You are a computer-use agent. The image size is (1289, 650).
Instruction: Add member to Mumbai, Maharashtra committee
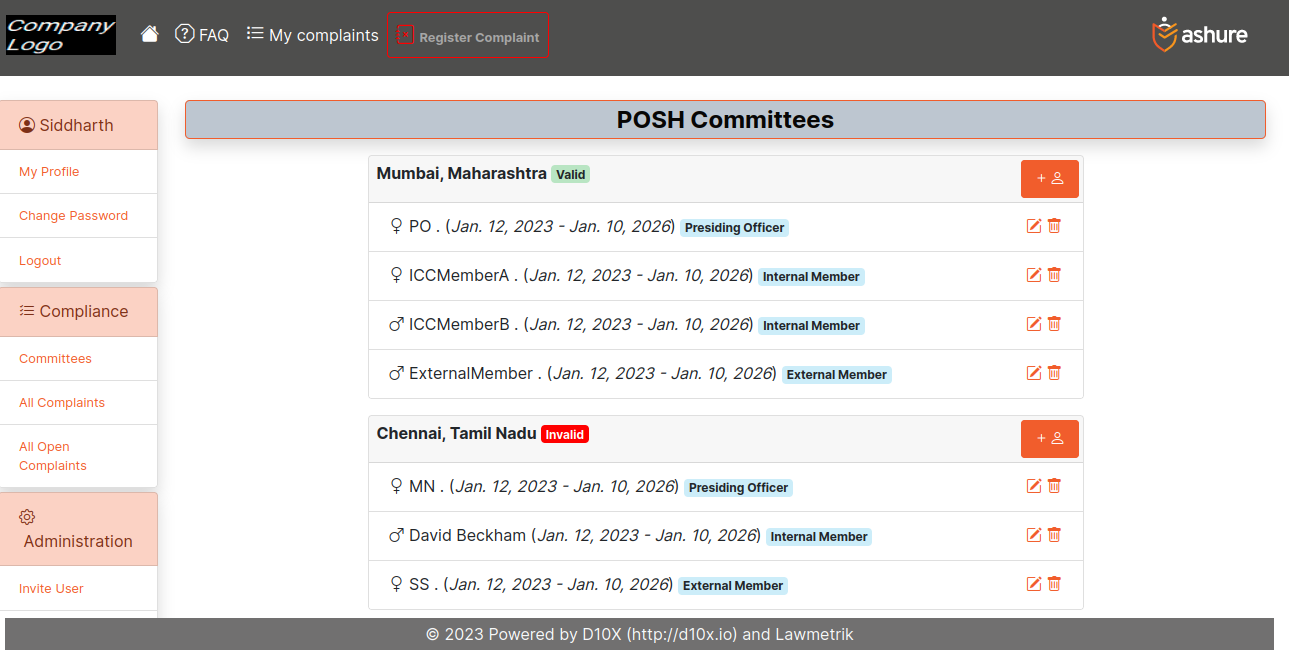coord(1049,179)
